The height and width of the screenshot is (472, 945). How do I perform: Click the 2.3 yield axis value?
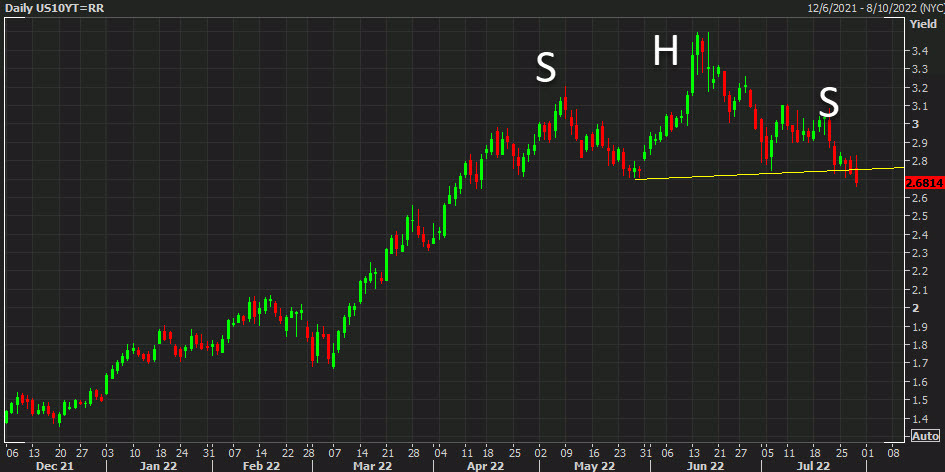pyautogui.click(x=918, y=253)
